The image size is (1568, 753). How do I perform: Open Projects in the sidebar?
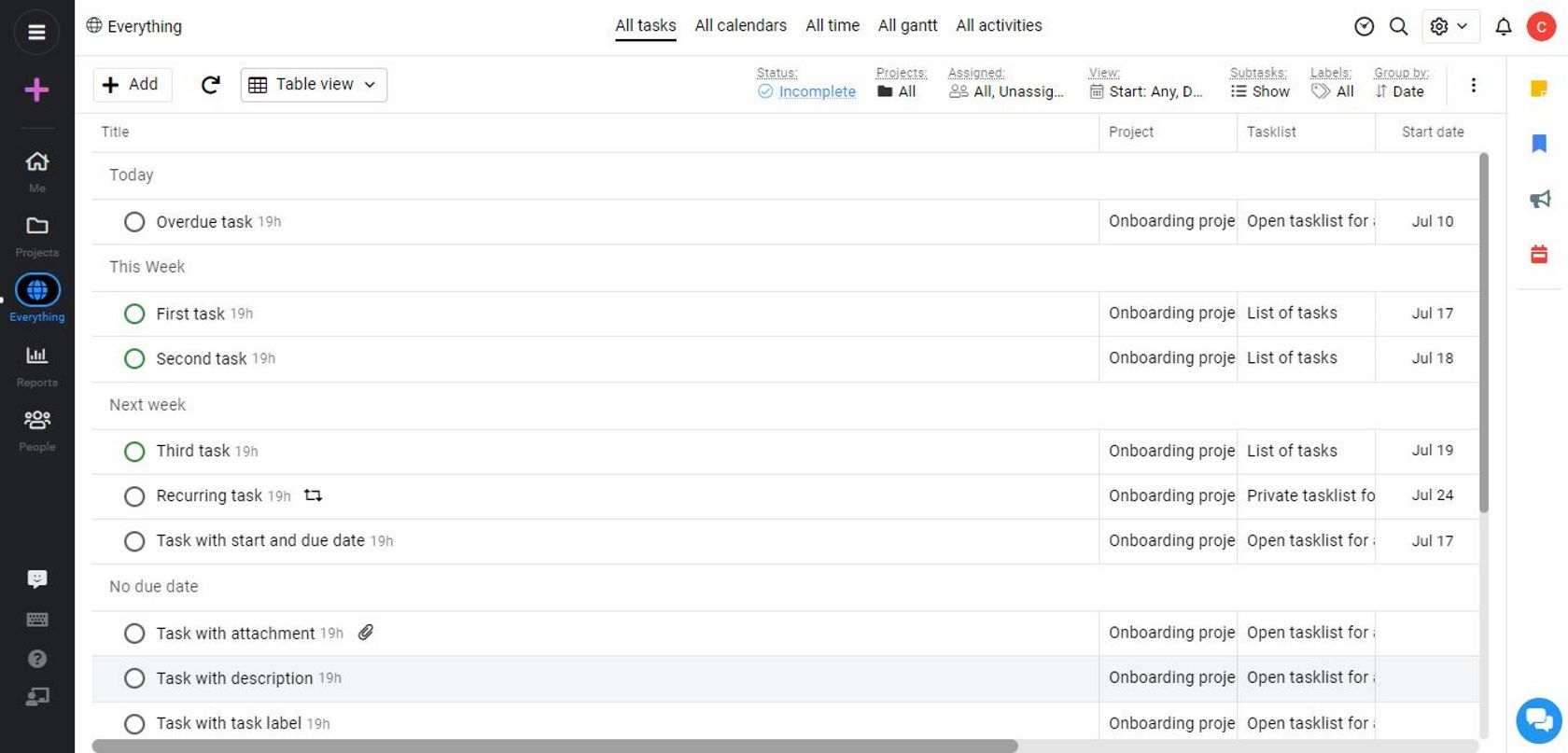(x=36, y=236)
